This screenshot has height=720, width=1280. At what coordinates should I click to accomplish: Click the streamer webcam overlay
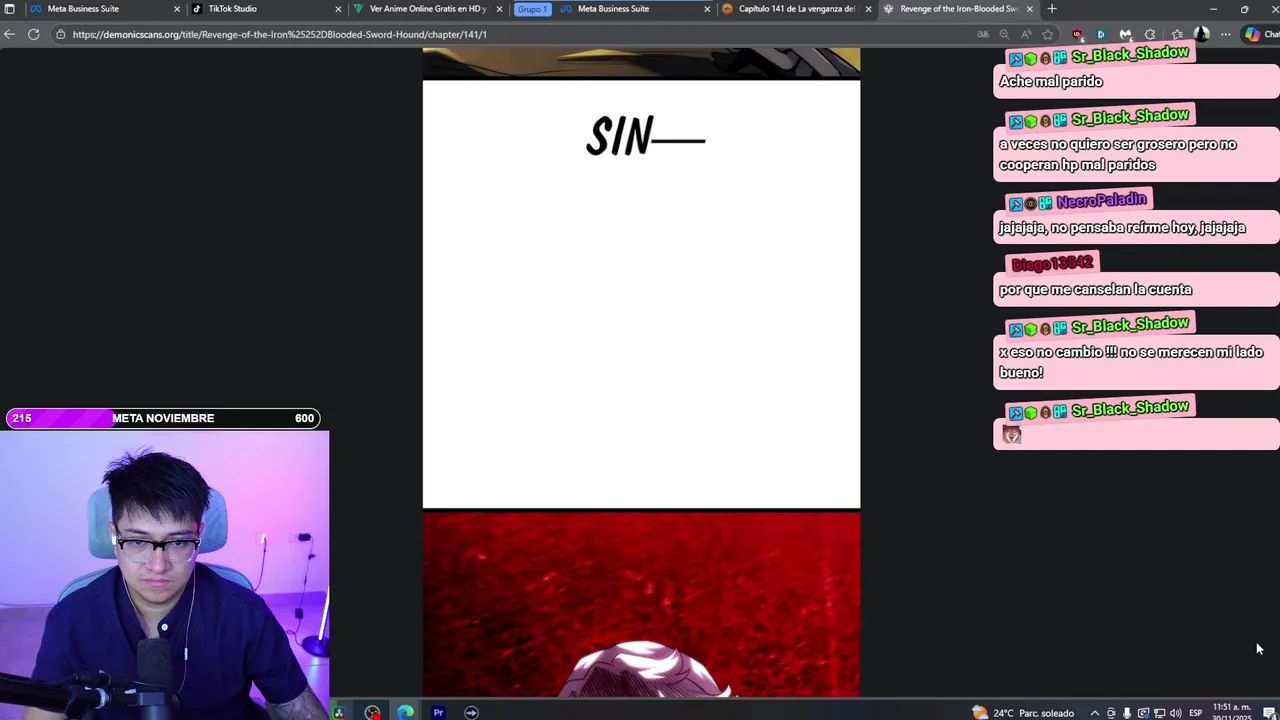[164, 575]
